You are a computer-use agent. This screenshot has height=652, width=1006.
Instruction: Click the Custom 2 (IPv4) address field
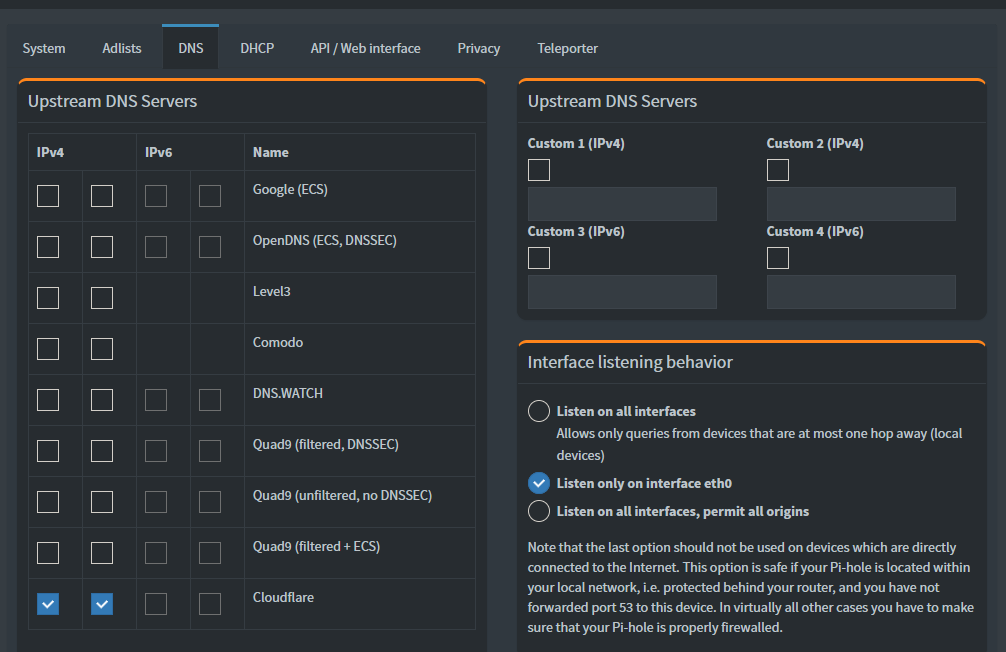(861, 204)
